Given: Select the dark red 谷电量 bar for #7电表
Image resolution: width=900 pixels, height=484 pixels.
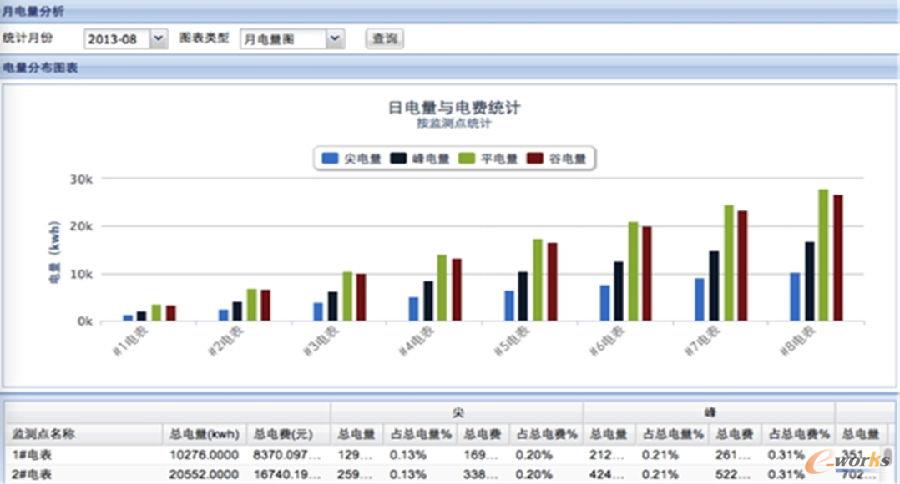Looking at the screenshot, I should coord(742,265).
